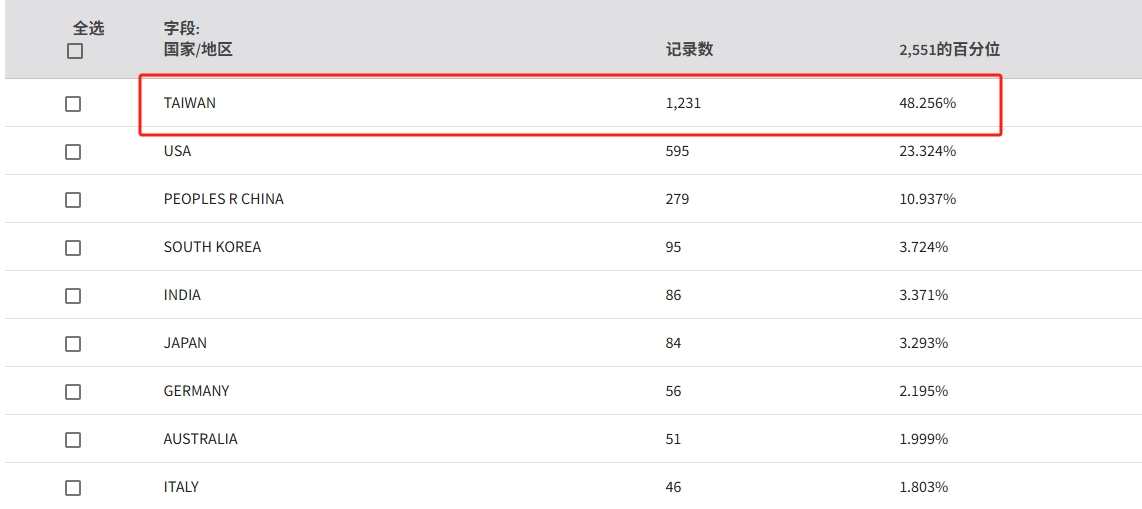Click the SOUTH KOREA label
Viewport: 1142px width, 509px height.
pos(212,247)
